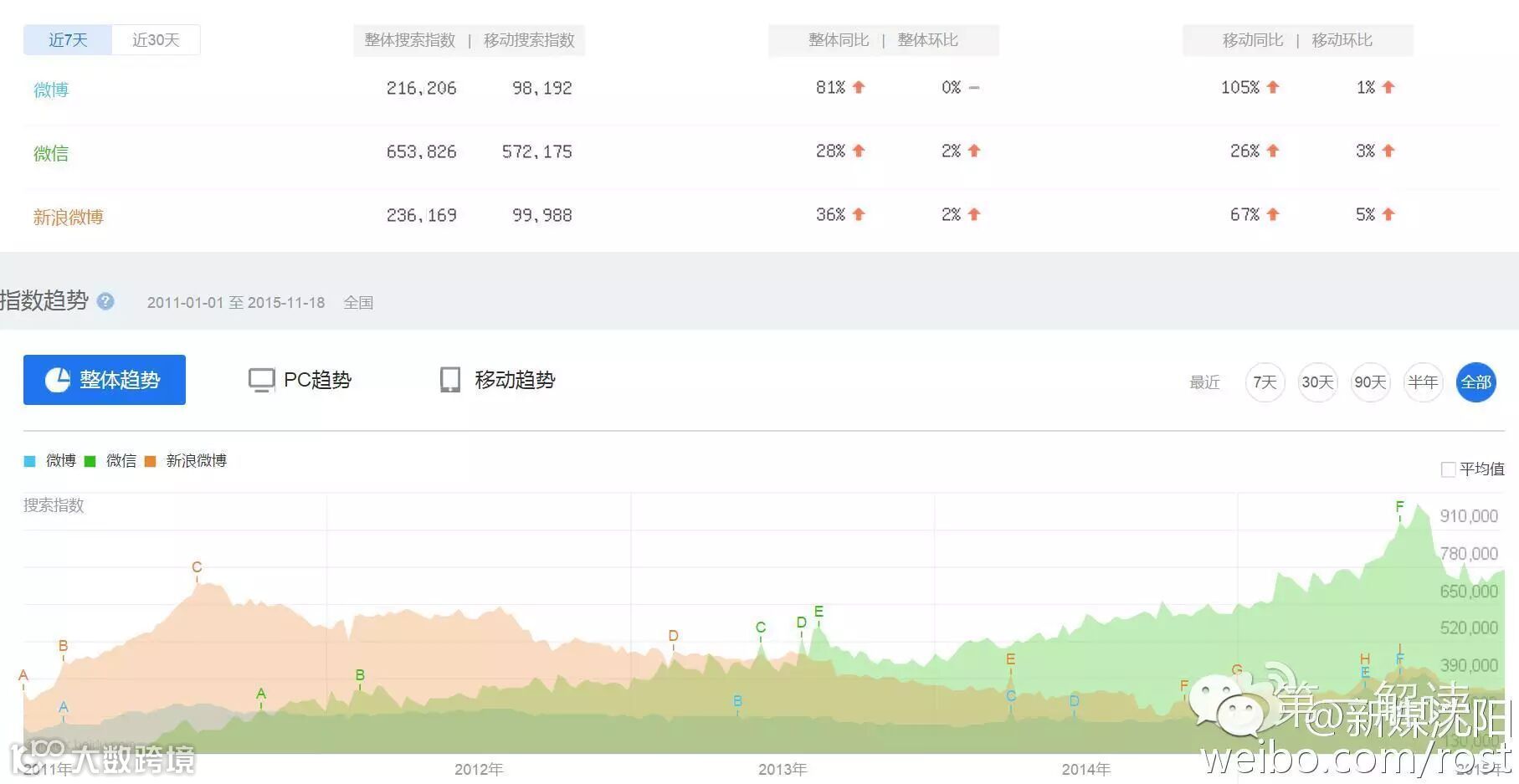1519x784 pixels.
Task: Click the orange D marker on chart
Action: [x=673, y=636]
